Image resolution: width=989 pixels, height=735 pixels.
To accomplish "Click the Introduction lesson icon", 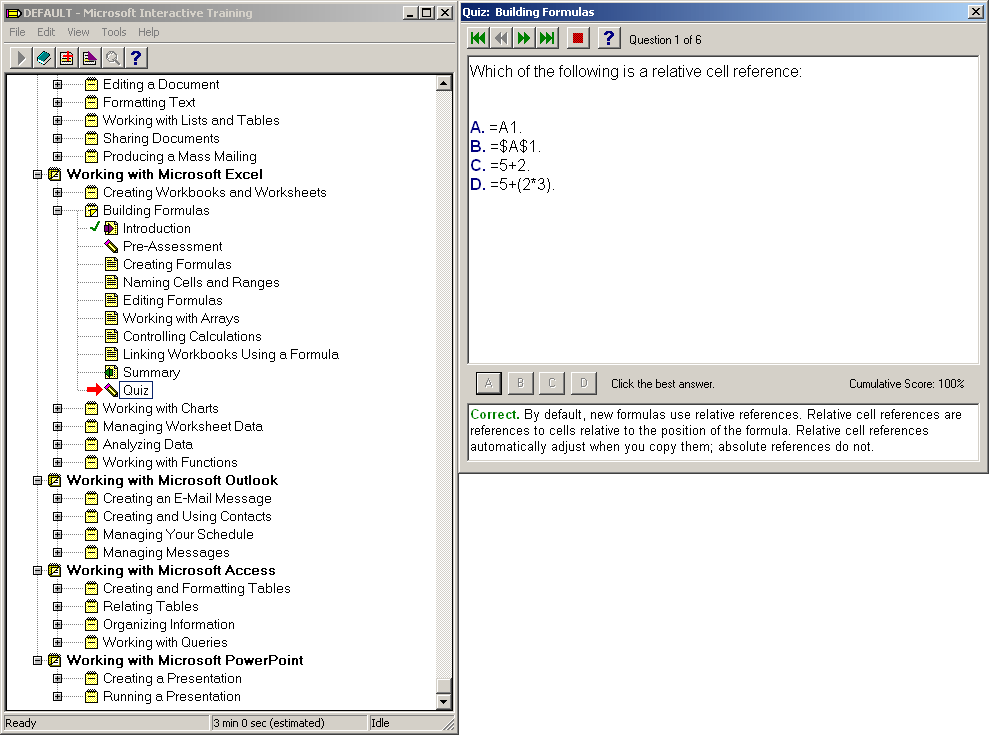I will [111, 228].
